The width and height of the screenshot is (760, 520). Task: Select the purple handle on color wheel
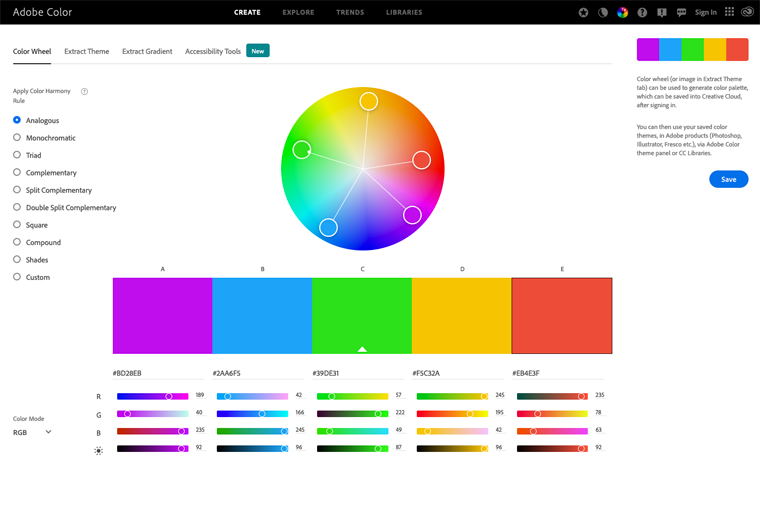412,215
